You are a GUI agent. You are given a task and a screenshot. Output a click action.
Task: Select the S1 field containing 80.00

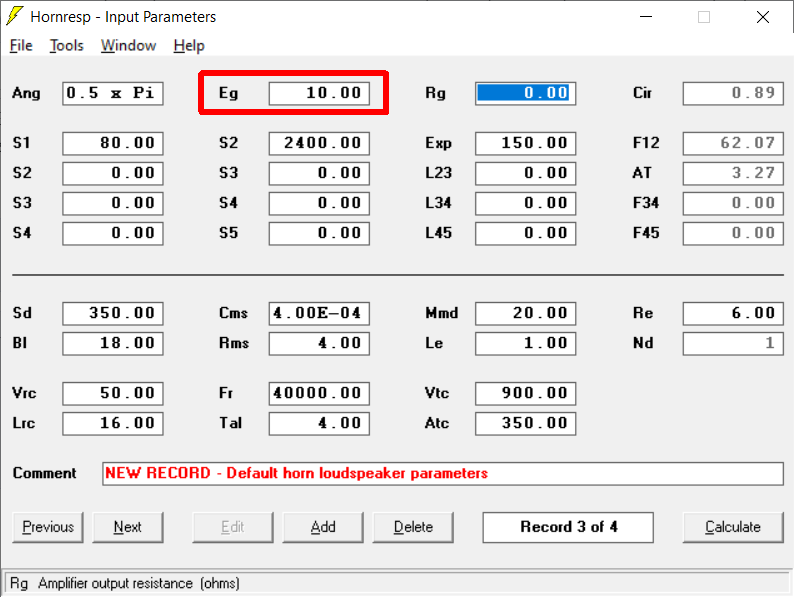click(x=113, y=143)
